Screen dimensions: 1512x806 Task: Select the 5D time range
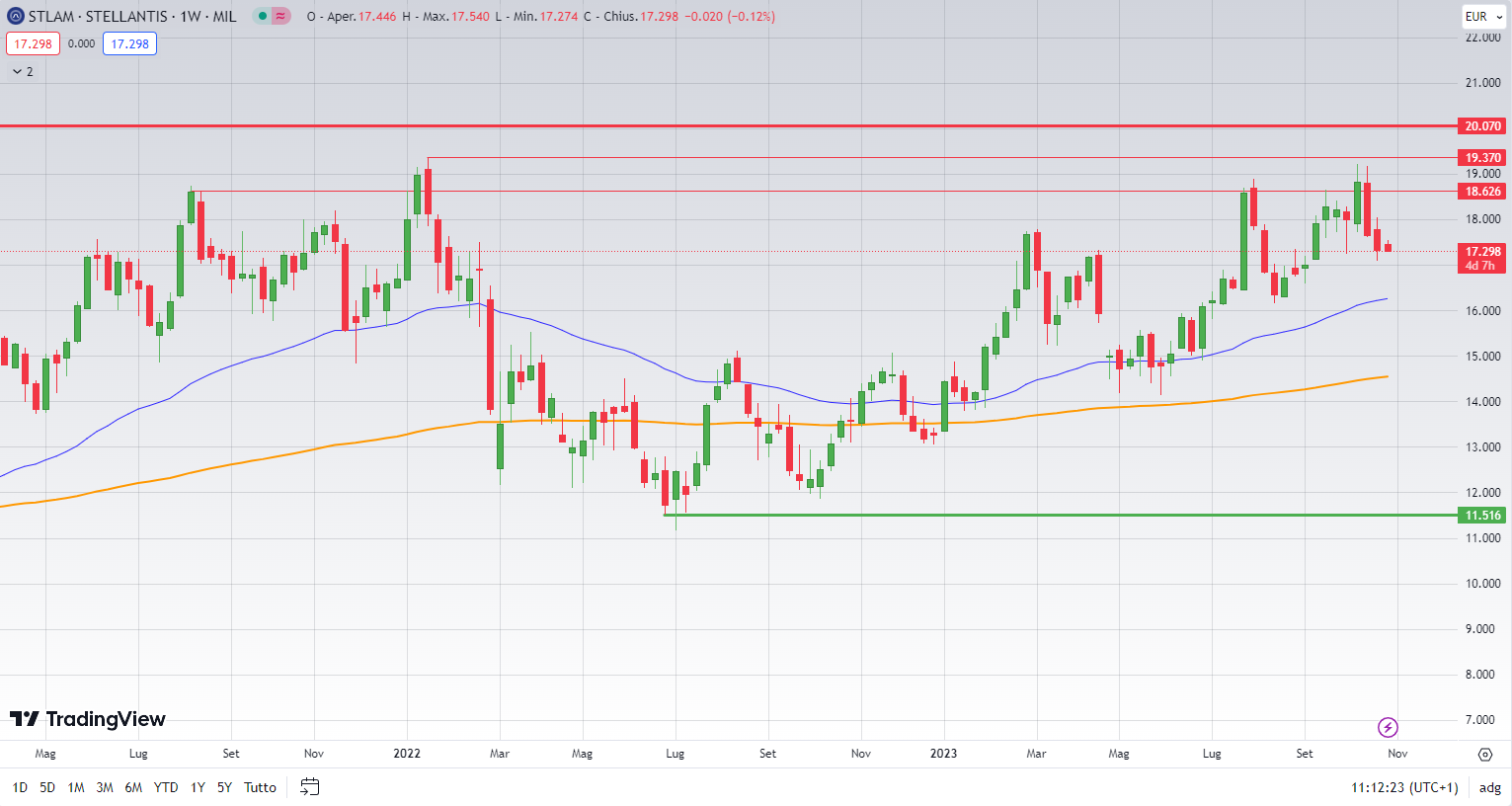pos(47,787)
